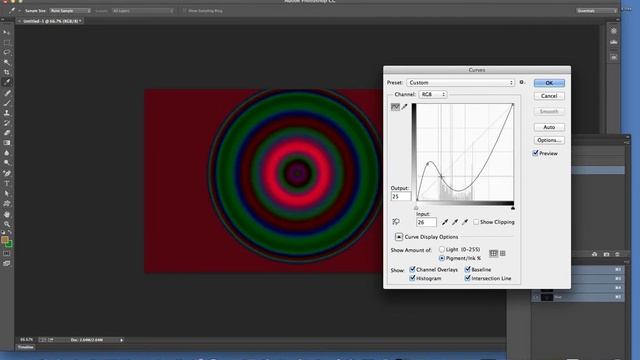This screenshot has height=360, width=640.
Task: Click the curve control point near the peak
Action: click(428, 163)
